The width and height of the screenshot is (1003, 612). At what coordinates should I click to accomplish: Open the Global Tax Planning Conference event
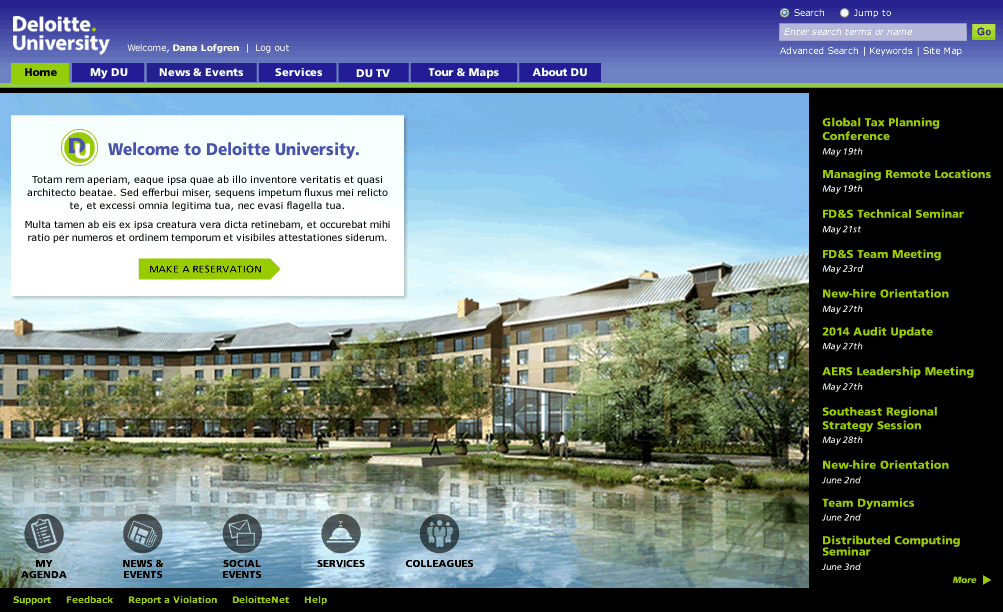coord(881,129)
